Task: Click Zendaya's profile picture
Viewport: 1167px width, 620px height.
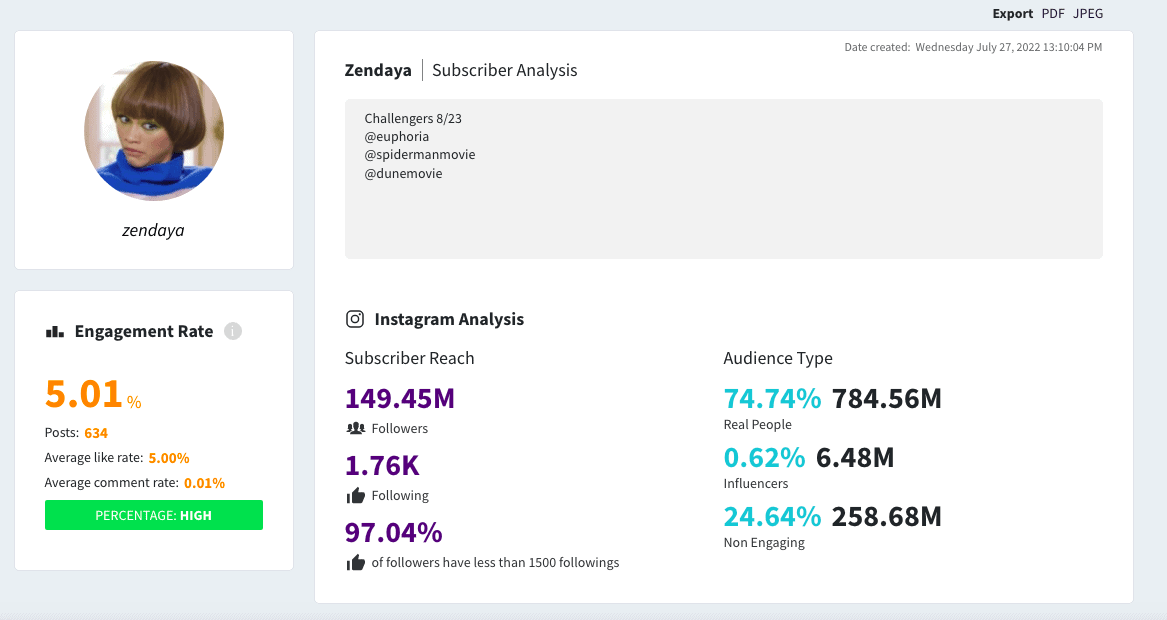Action: click(x=154, y=131)
